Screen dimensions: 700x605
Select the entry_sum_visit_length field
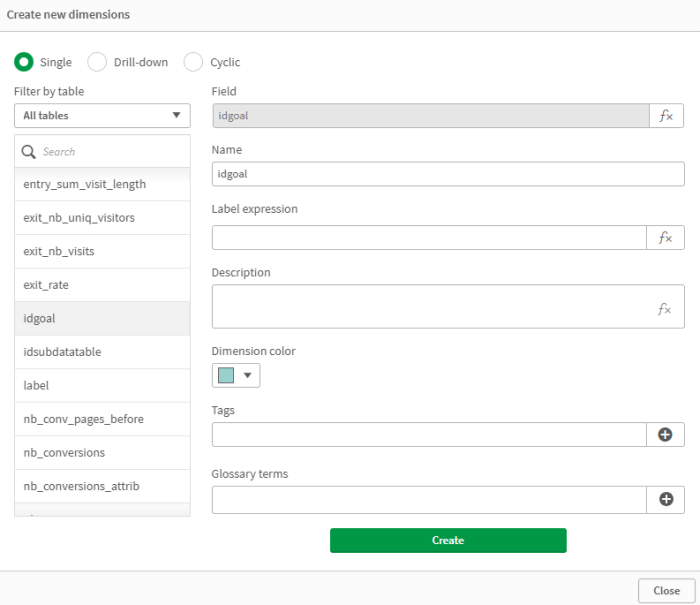[102, 184]
